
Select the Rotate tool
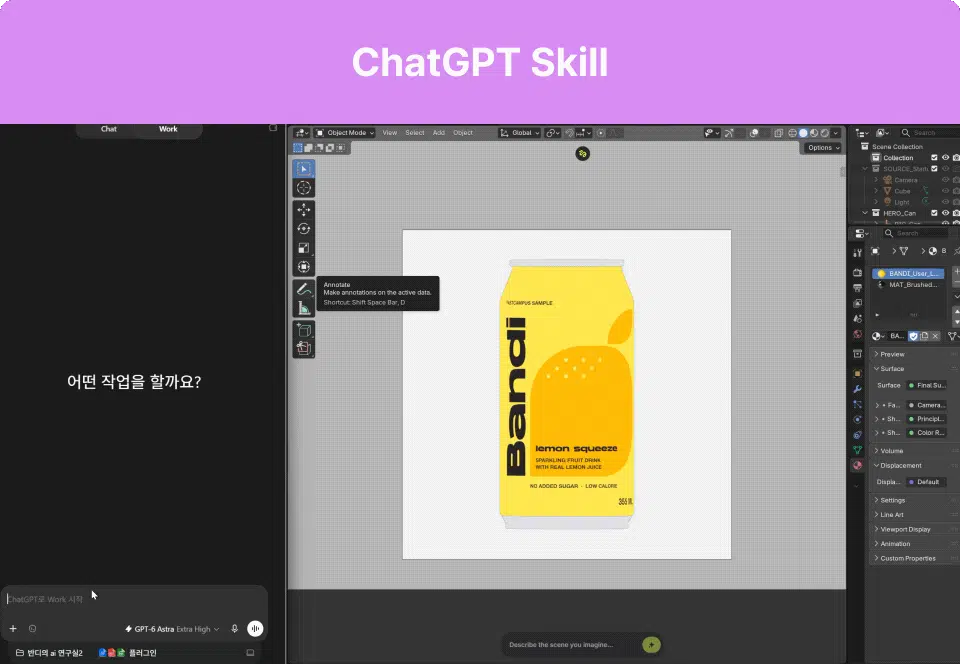(304, 229)
